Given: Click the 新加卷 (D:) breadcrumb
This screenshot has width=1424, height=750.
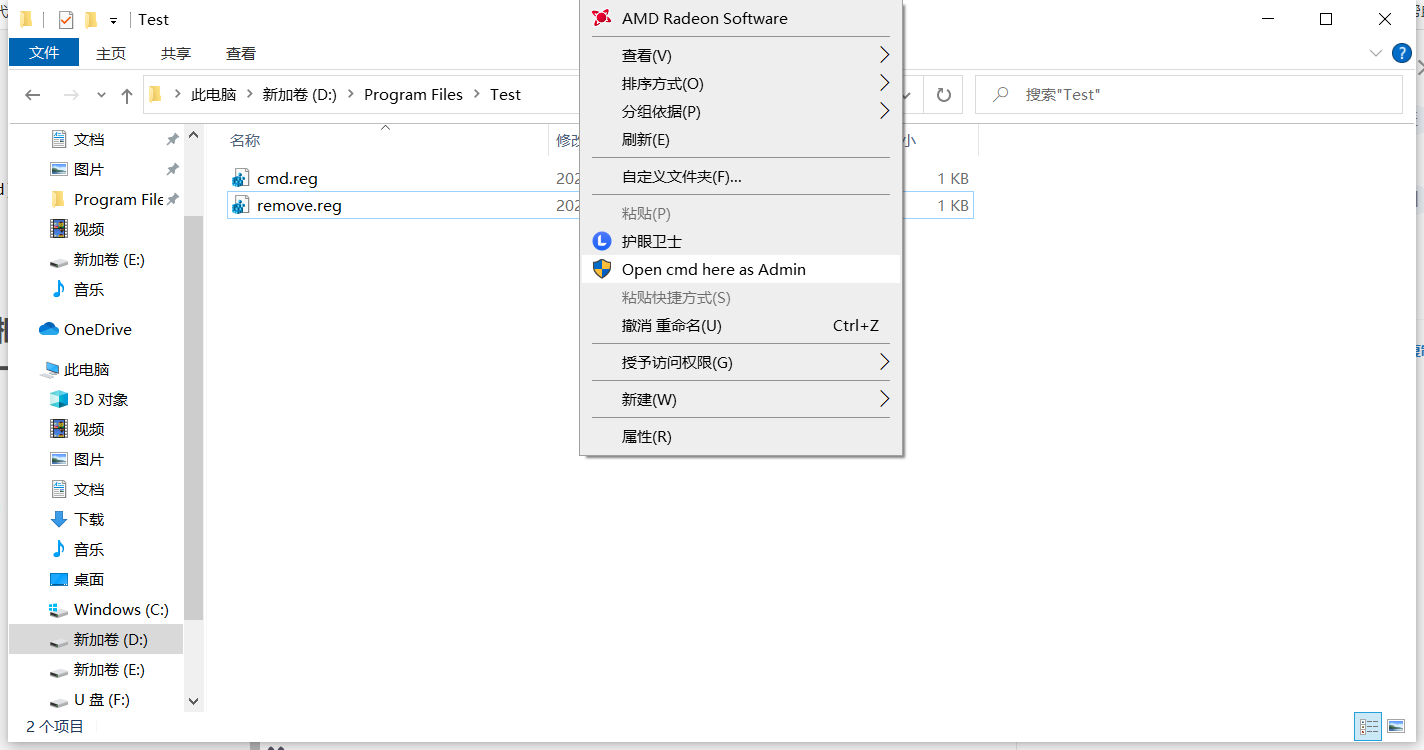Looking at the screenshot, I should [299, 95].
